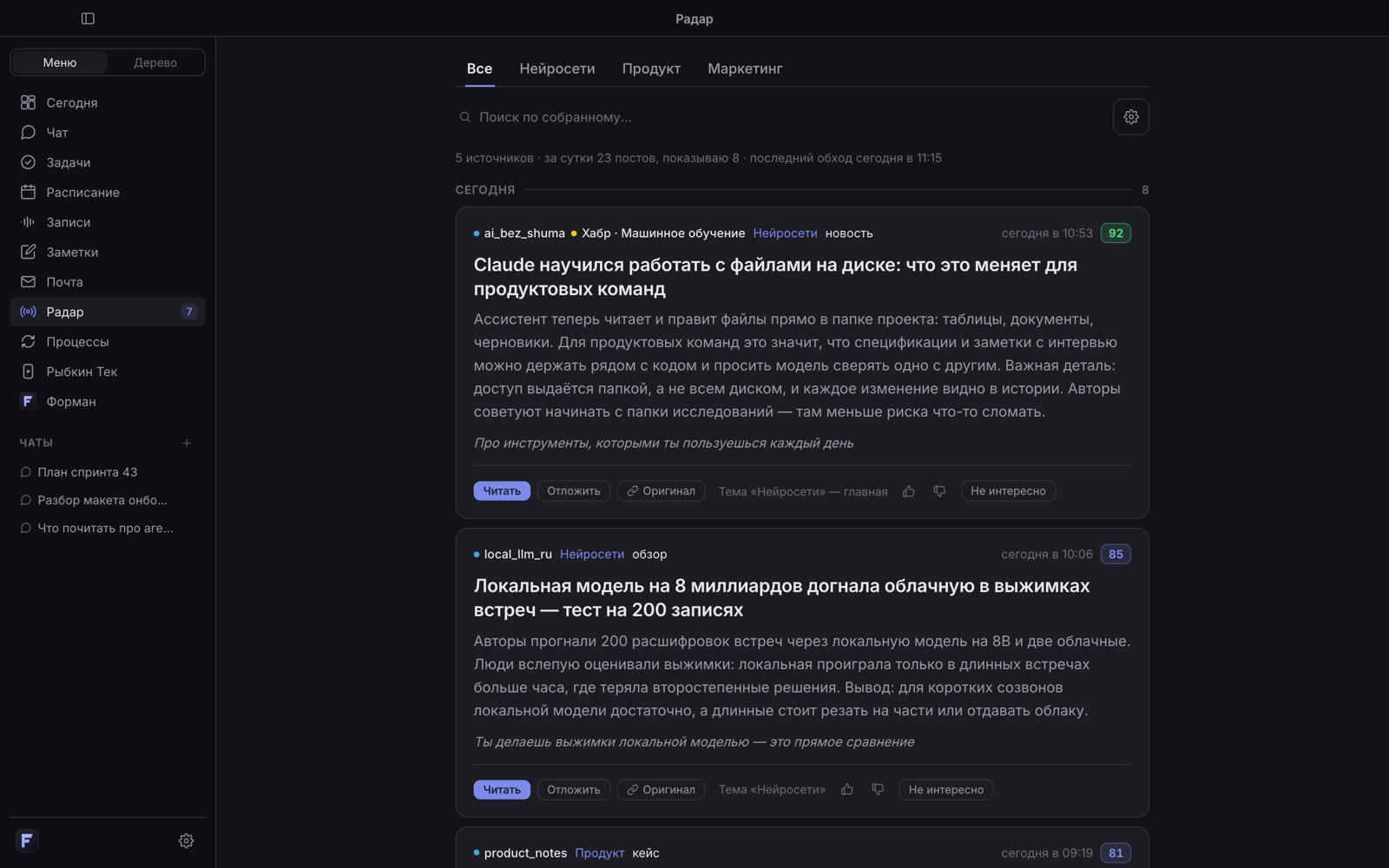1389x868 pixels.
Task: Focus the Поиск по собранному field
Action: 781,117
